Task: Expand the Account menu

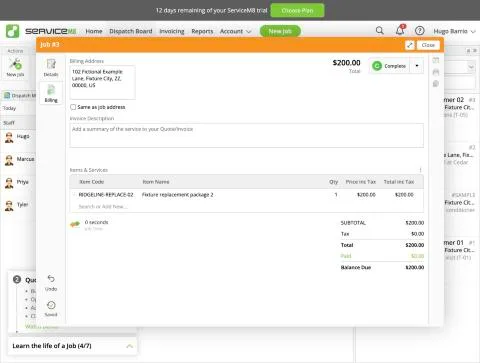Action: pos(236,31)
